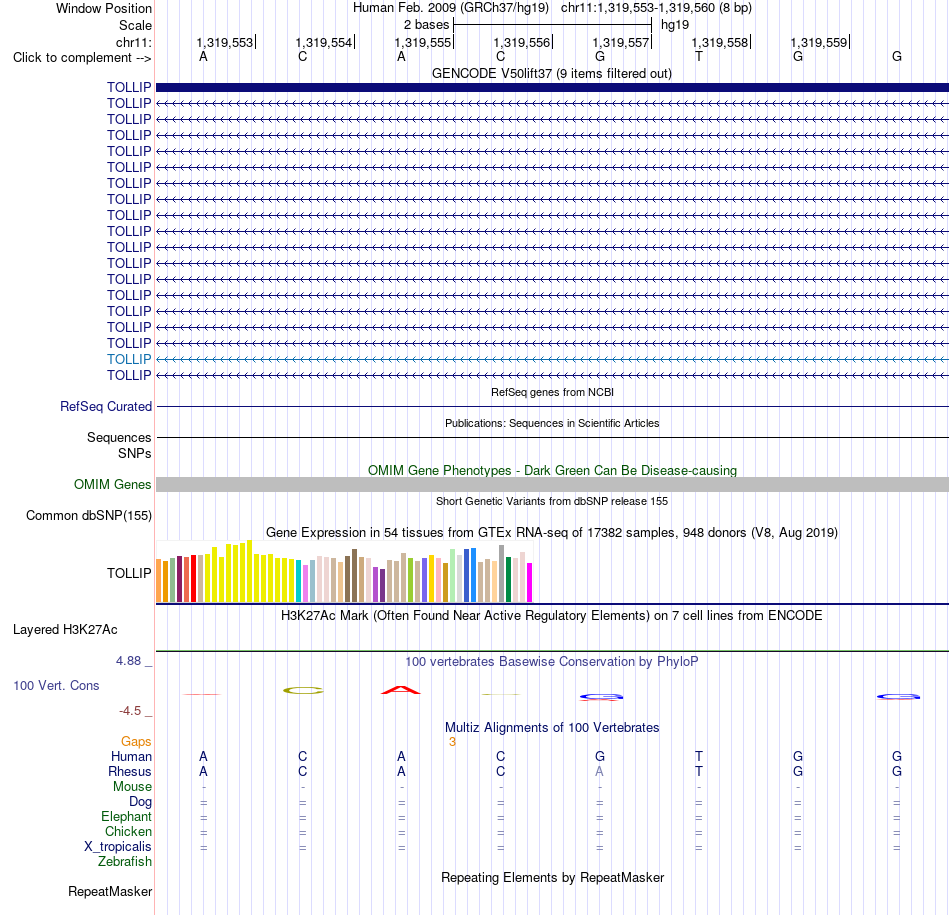Viewport: 950px width, 915px height.
Task: Select the Human alignment row label
Action: (131, 757)
